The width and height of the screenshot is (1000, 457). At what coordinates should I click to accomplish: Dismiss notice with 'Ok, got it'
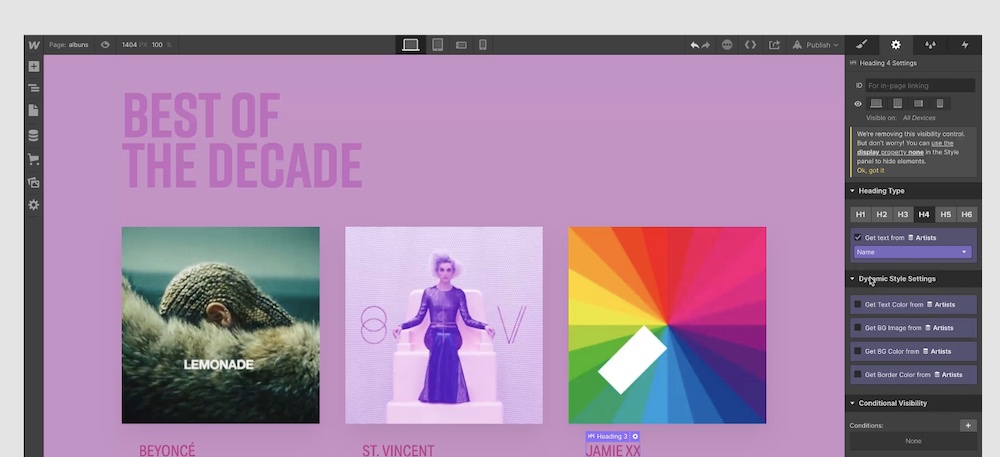pos(871,171)
